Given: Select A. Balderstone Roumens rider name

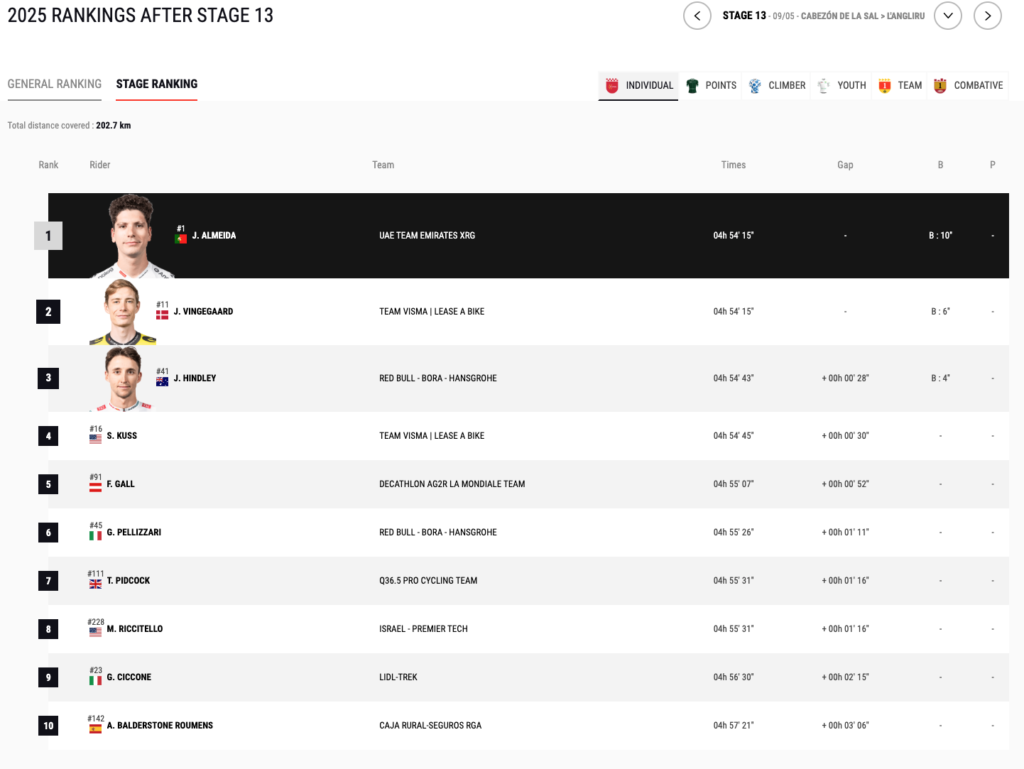Looking at the screenshot, I should 159,726.
